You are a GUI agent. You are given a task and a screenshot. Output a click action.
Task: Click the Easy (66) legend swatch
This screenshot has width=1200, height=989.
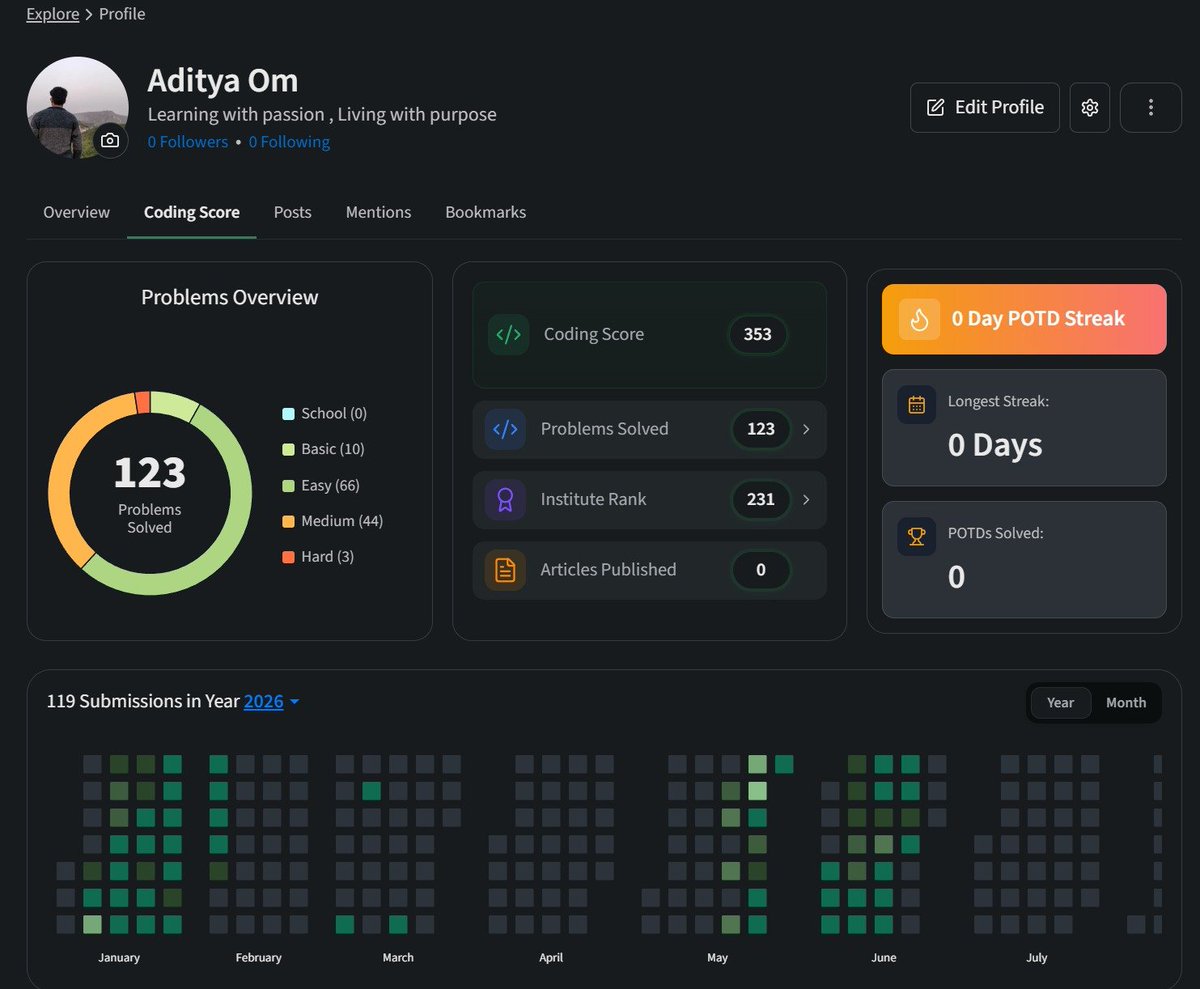(289, 486)
